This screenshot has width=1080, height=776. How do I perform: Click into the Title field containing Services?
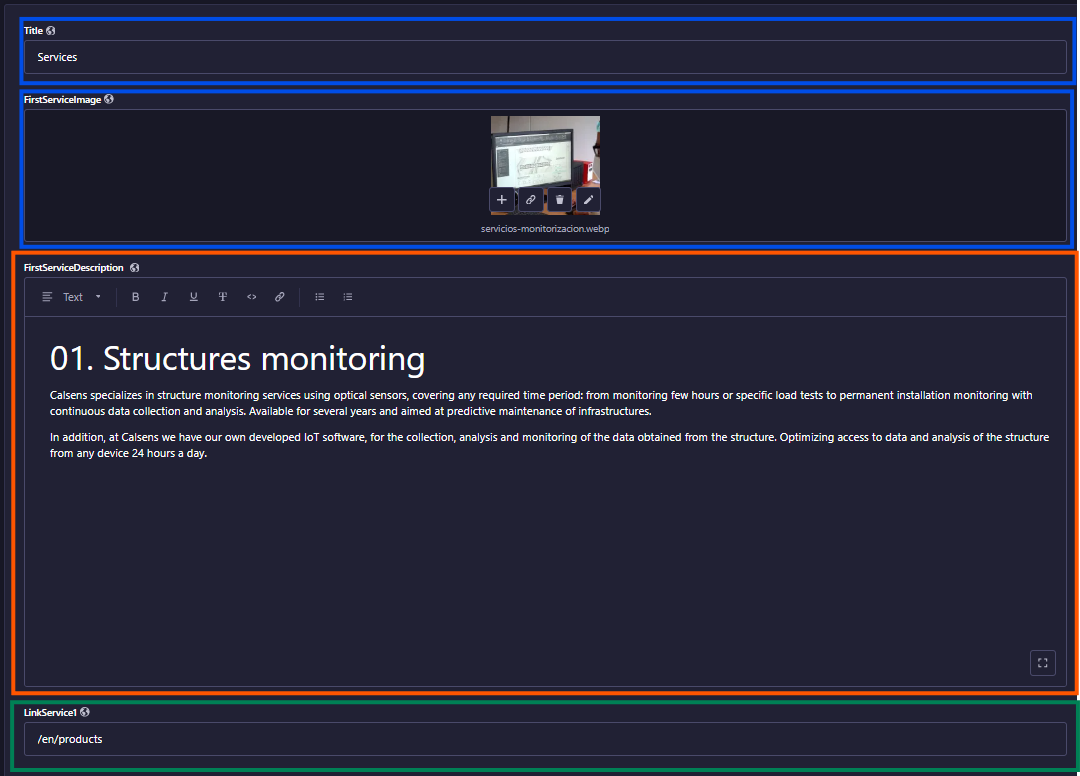click(545, 57)
